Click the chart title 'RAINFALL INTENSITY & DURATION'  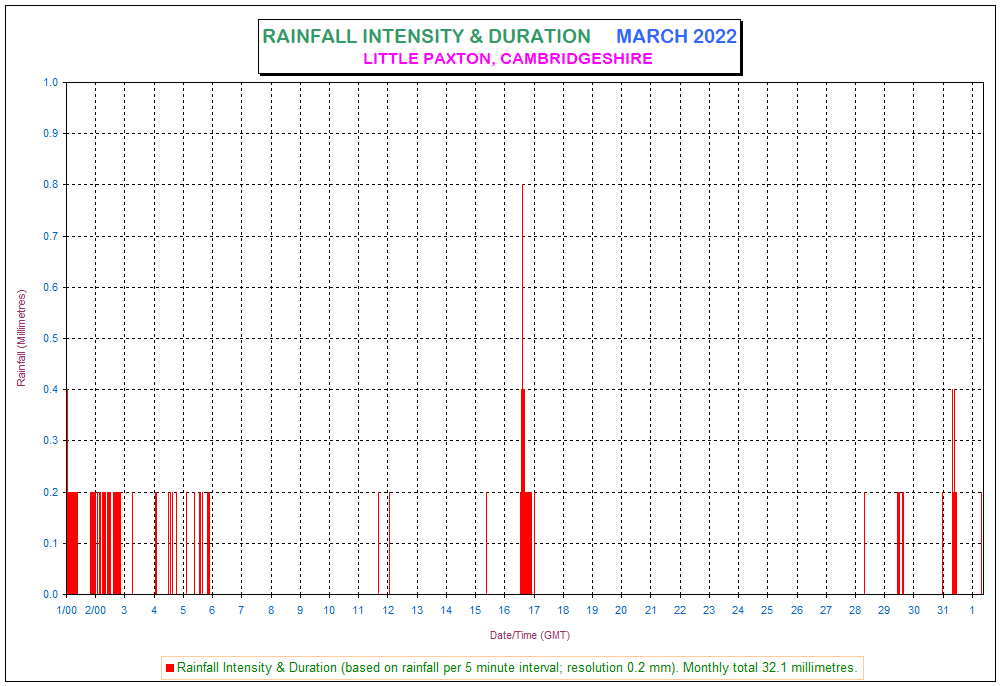click(x=426, y=36)
